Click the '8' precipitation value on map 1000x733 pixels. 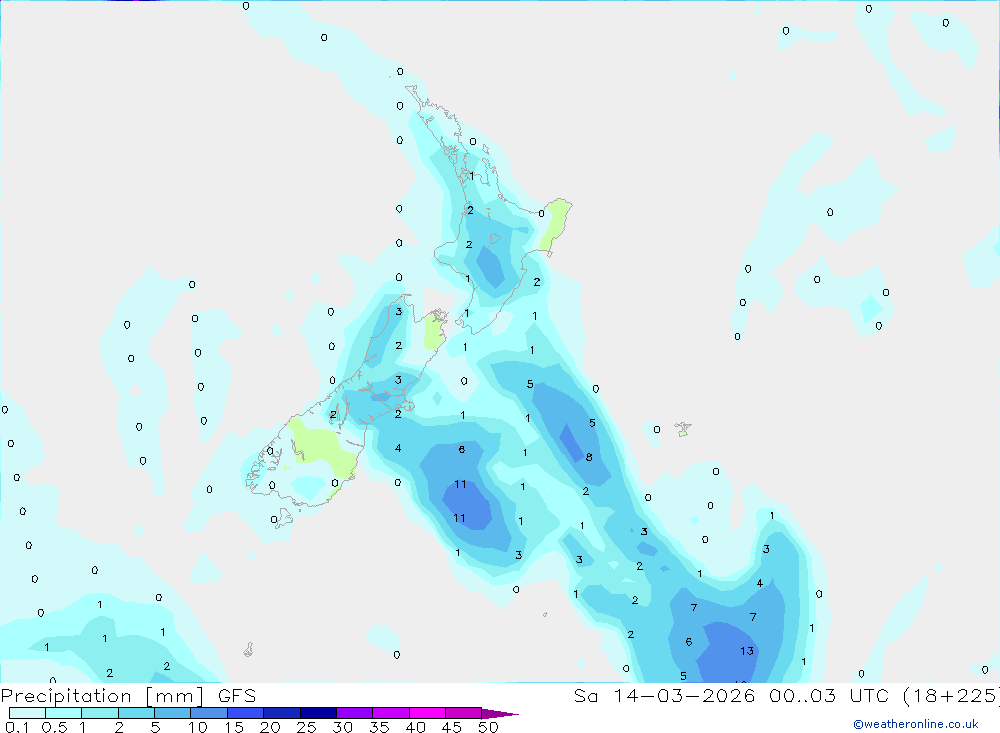coord(589,457)
